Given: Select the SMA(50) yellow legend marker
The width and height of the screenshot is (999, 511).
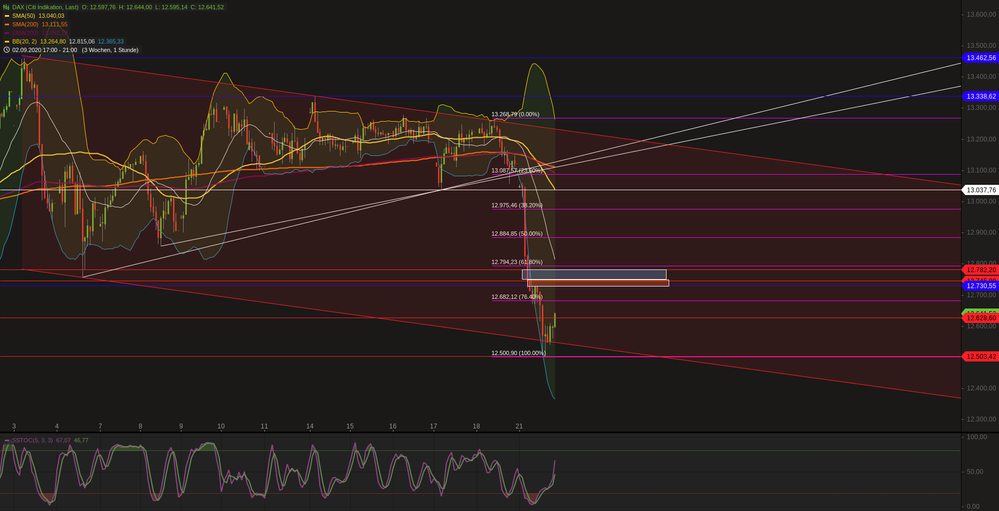Looking at the screenshot, I should point(6,16).
